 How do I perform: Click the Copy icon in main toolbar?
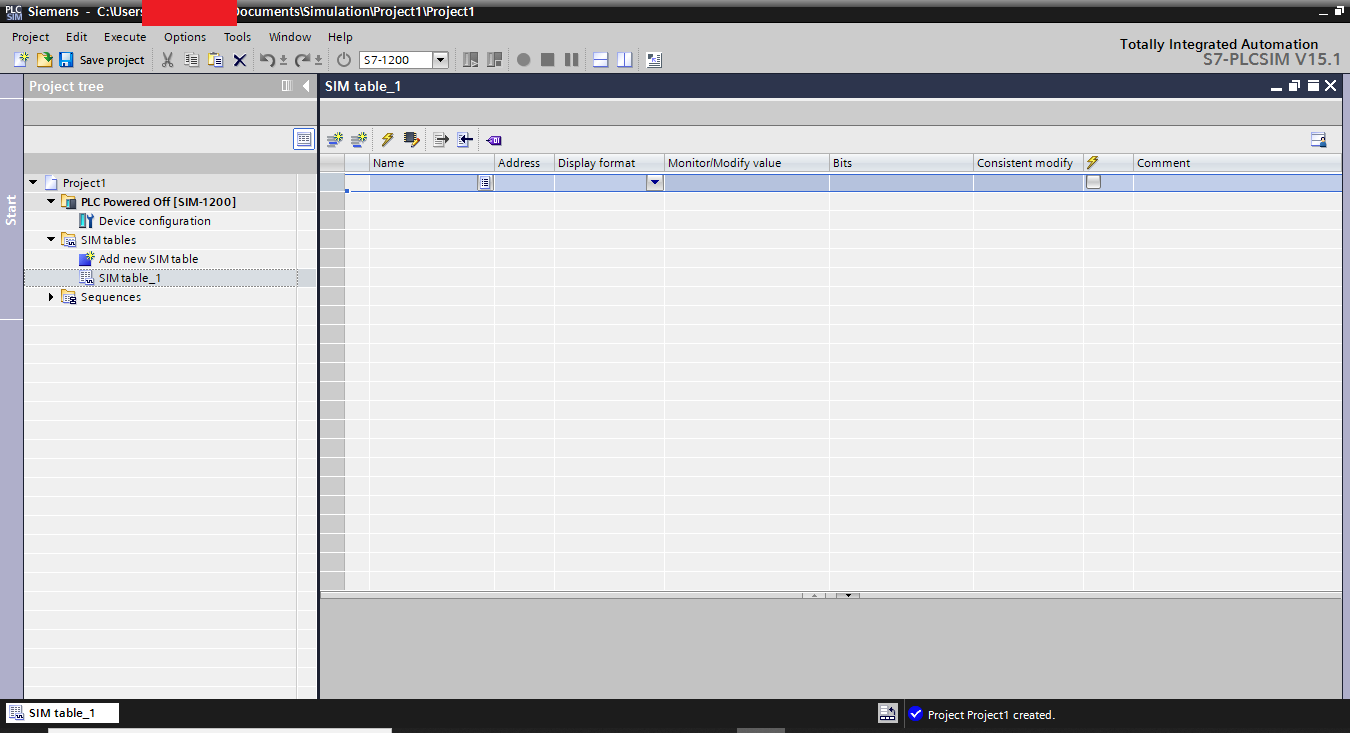pyautogui.click(x=191, y=60)
